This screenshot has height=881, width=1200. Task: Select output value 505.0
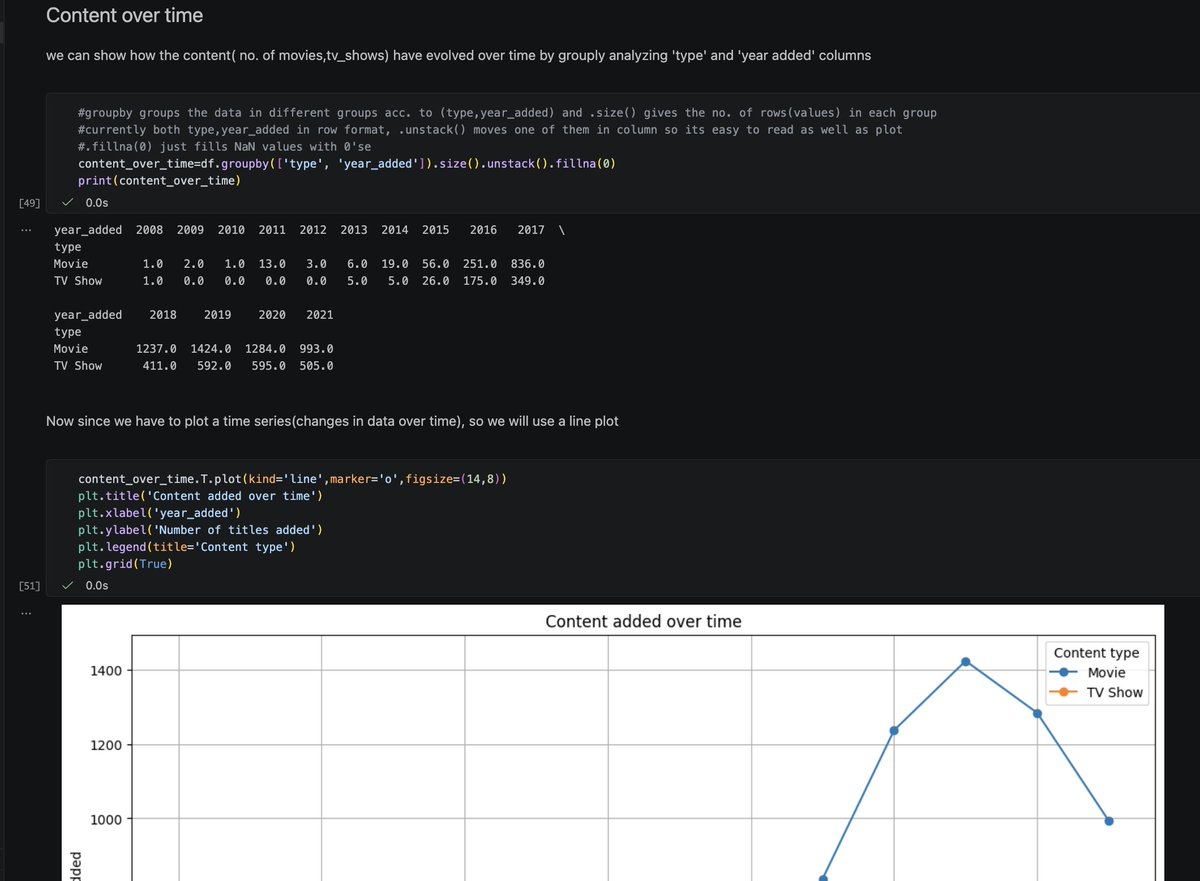[x=316, y=366]
